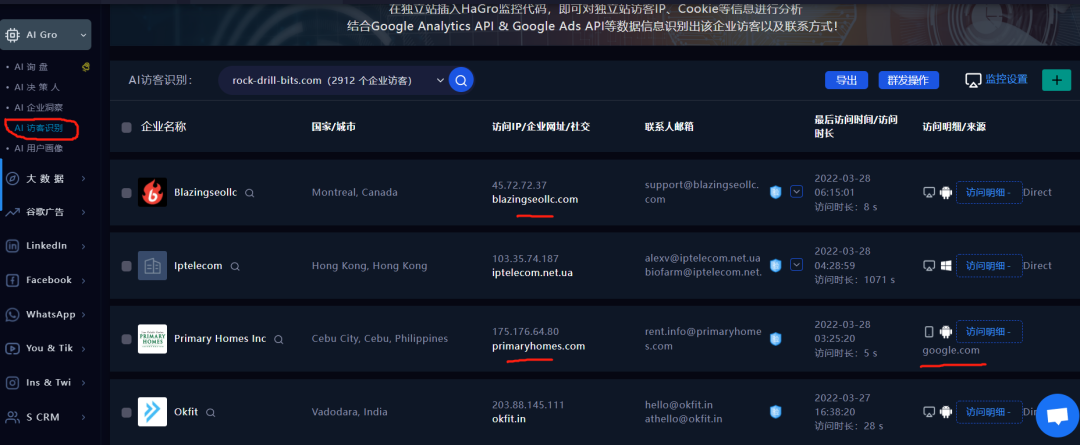Click the Instagram icon beside Ins & Twi
Viewport: 1080px width, 445px height.
click(12, 383)
